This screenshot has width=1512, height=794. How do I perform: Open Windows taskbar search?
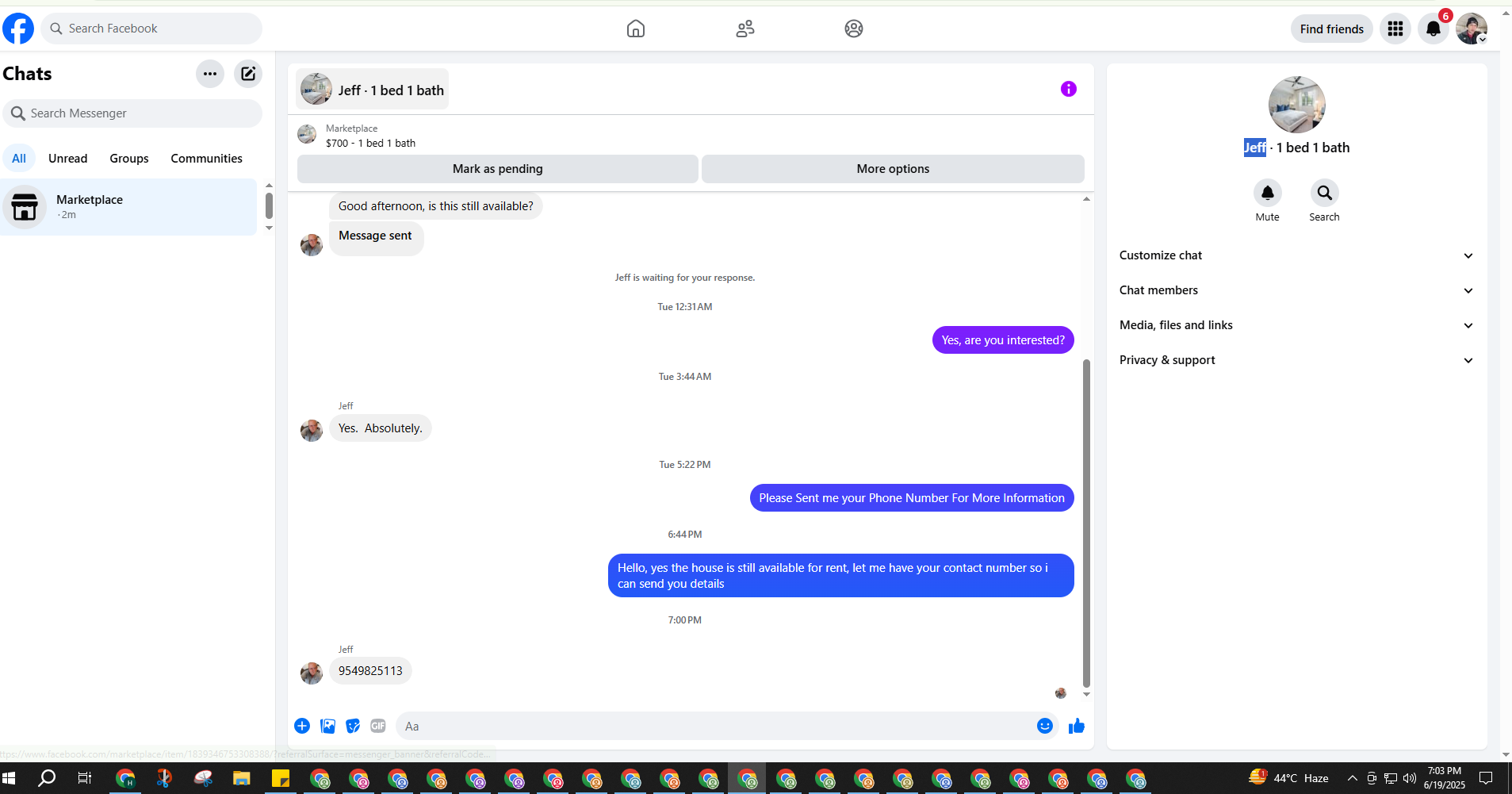point(47,778)
